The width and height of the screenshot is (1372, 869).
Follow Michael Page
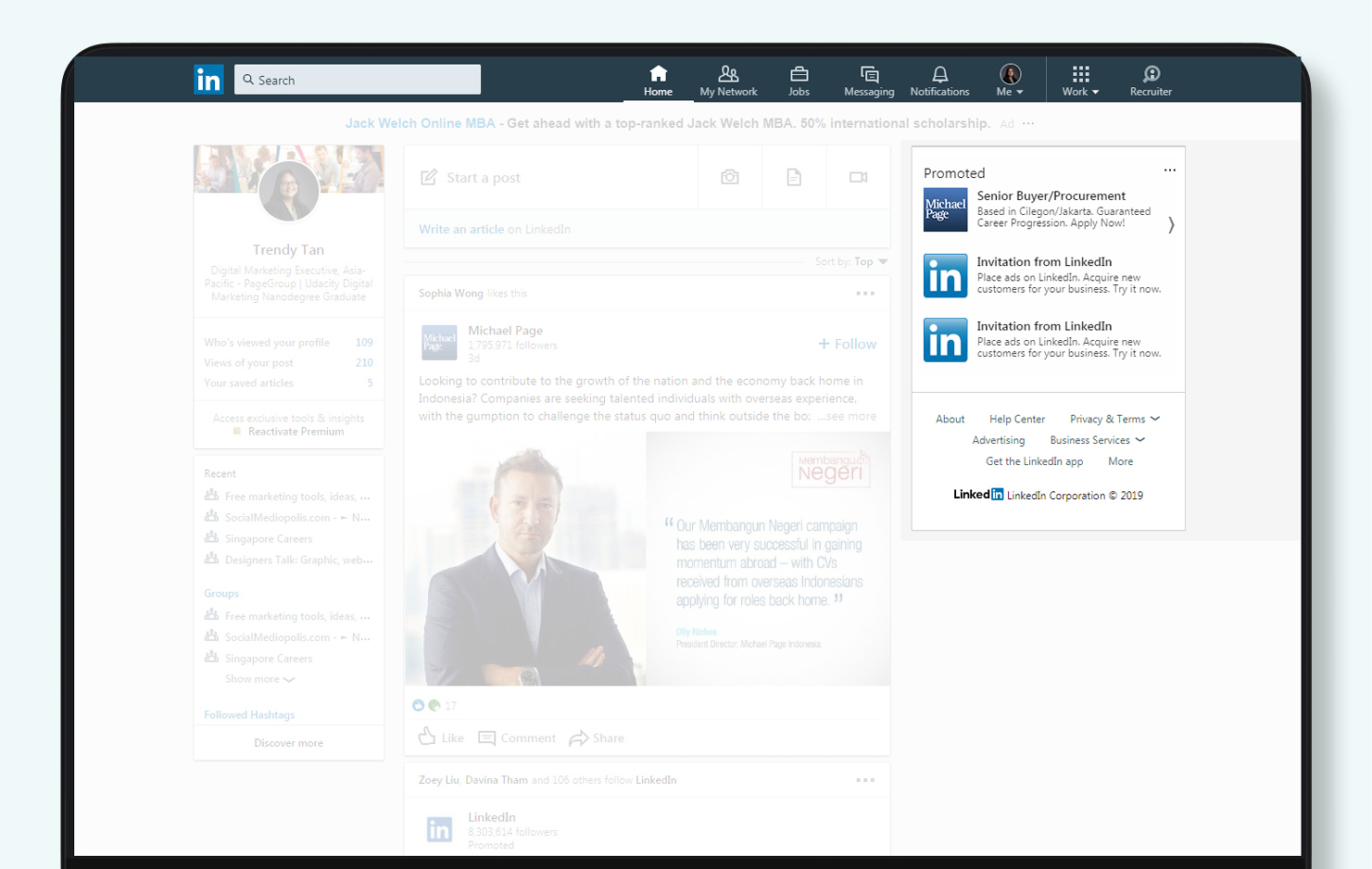pos(847,344)
